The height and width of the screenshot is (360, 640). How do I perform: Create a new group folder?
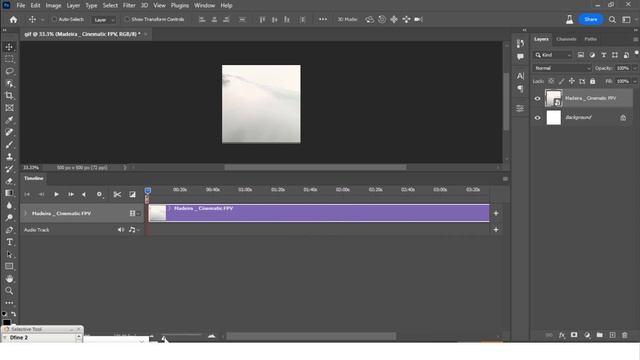[600, 335]
